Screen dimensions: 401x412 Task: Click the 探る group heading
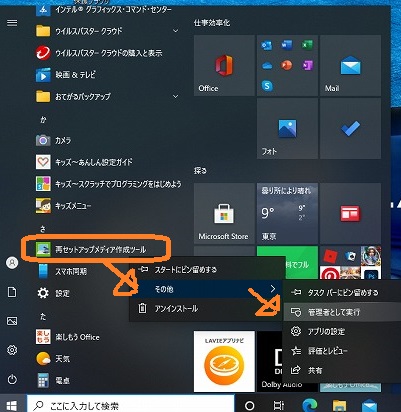tap(200, 171)
